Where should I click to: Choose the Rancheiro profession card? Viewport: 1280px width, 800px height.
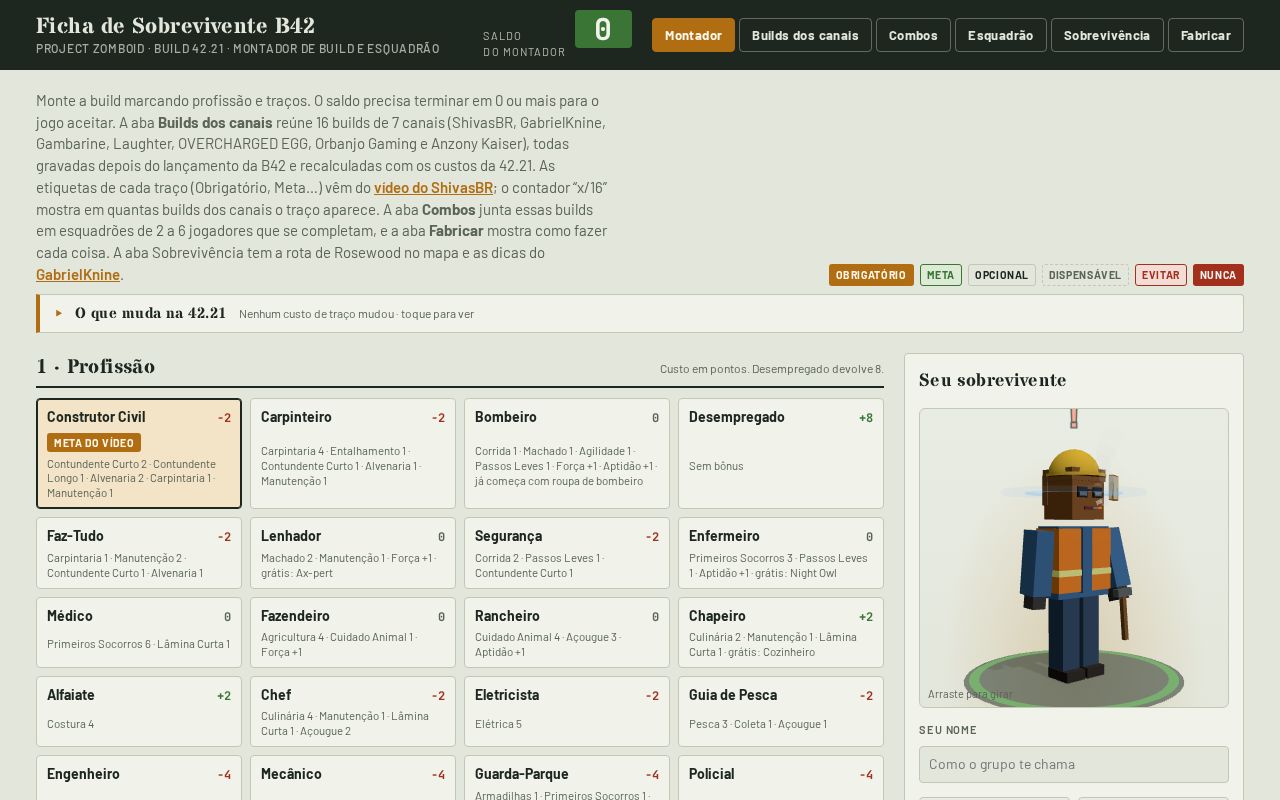click(x=567, y=632)
